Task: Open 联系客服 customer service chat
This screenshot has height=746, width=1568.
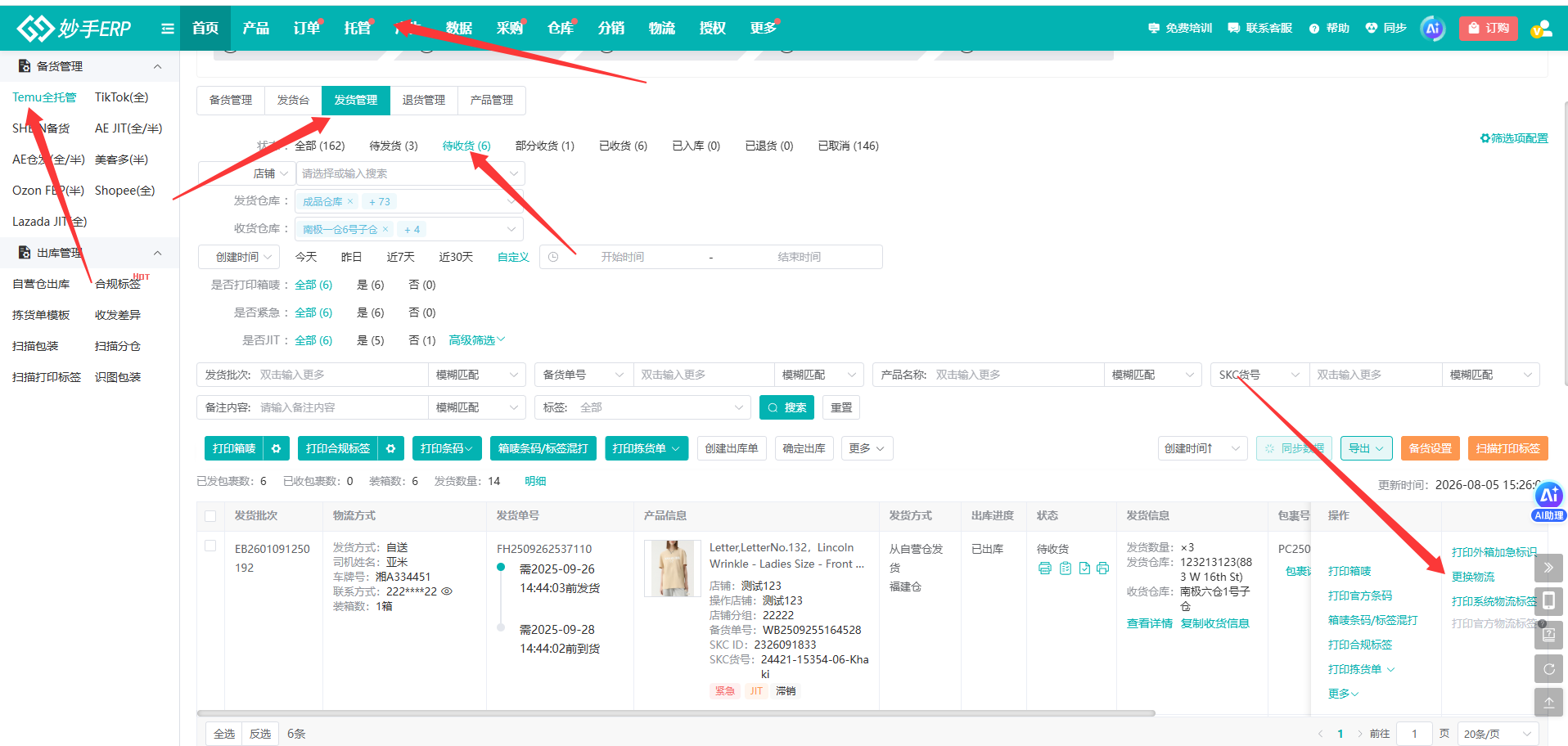Action: point(1260,28)
